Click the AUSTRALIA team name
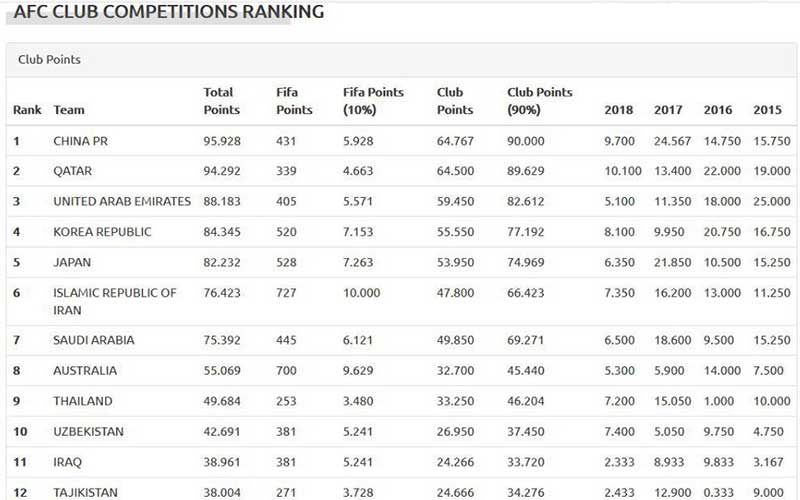This screenshot has height=500, width=800. (85, 370)
